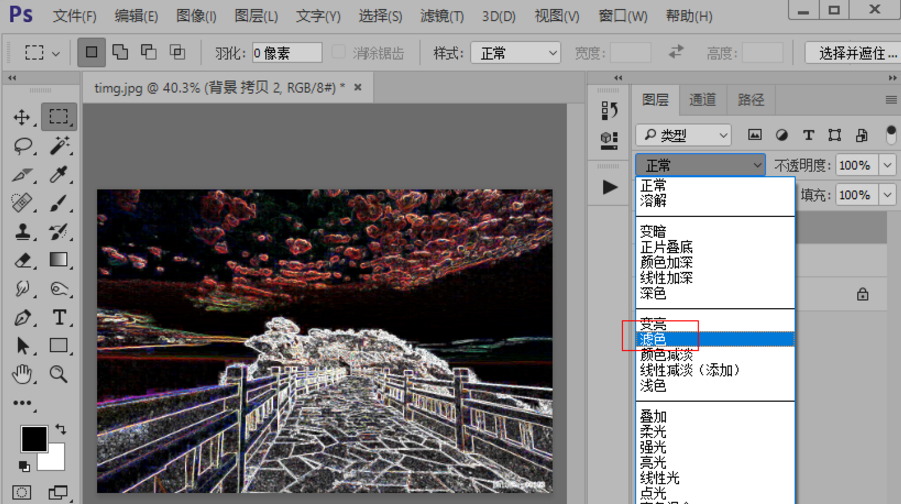Select the Brush tool
The height and width of the screenshot is (504, 901).
pos(59,203)
